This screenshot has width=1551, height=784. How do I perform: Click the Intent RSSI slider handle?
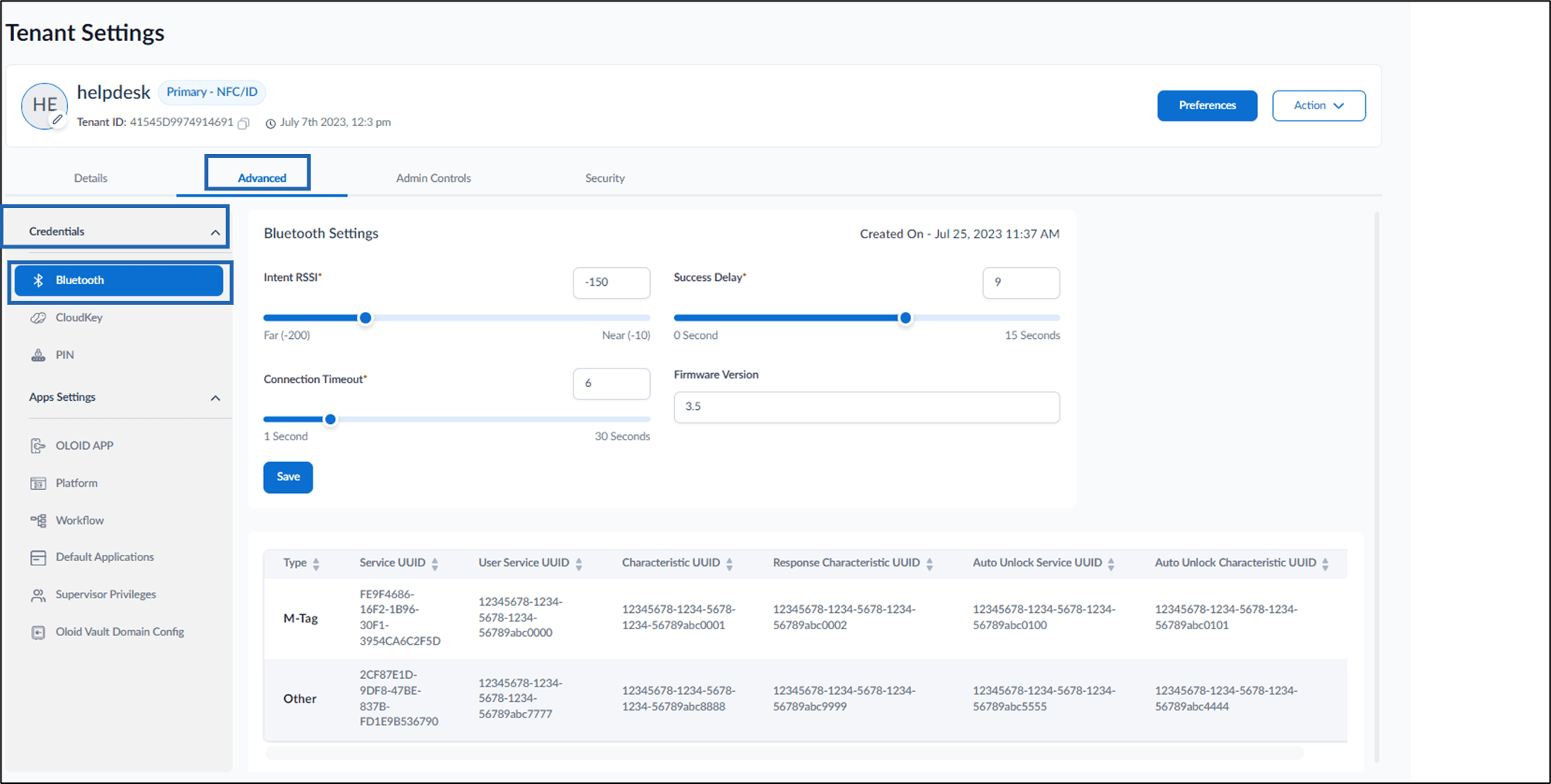click(x=365, y=318)
